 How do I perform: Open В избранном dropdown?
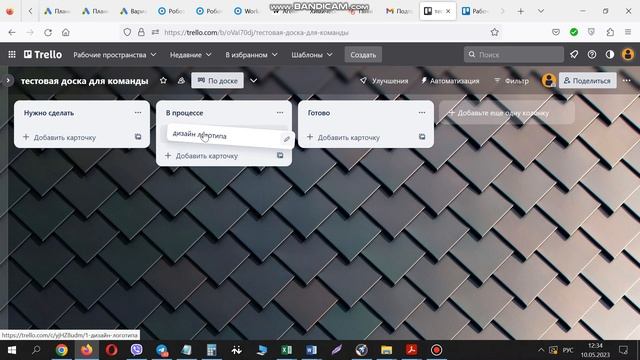pos(251,55)
